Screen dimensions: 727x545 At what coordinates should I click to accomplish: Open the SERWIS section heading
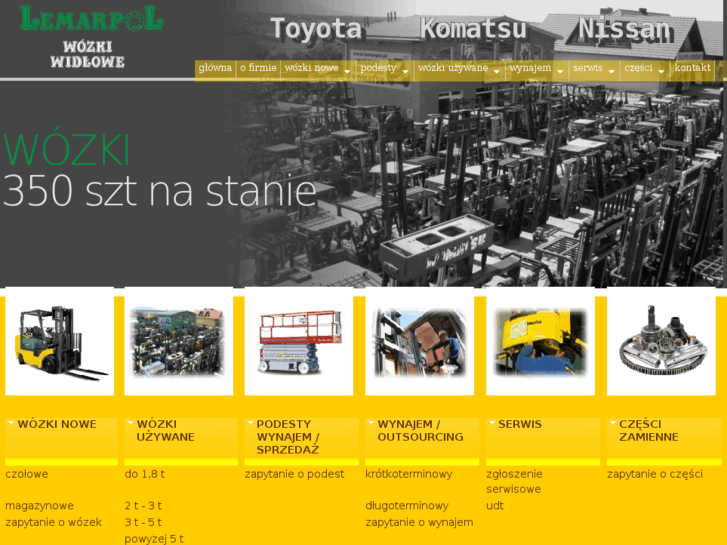coord(519,424)
